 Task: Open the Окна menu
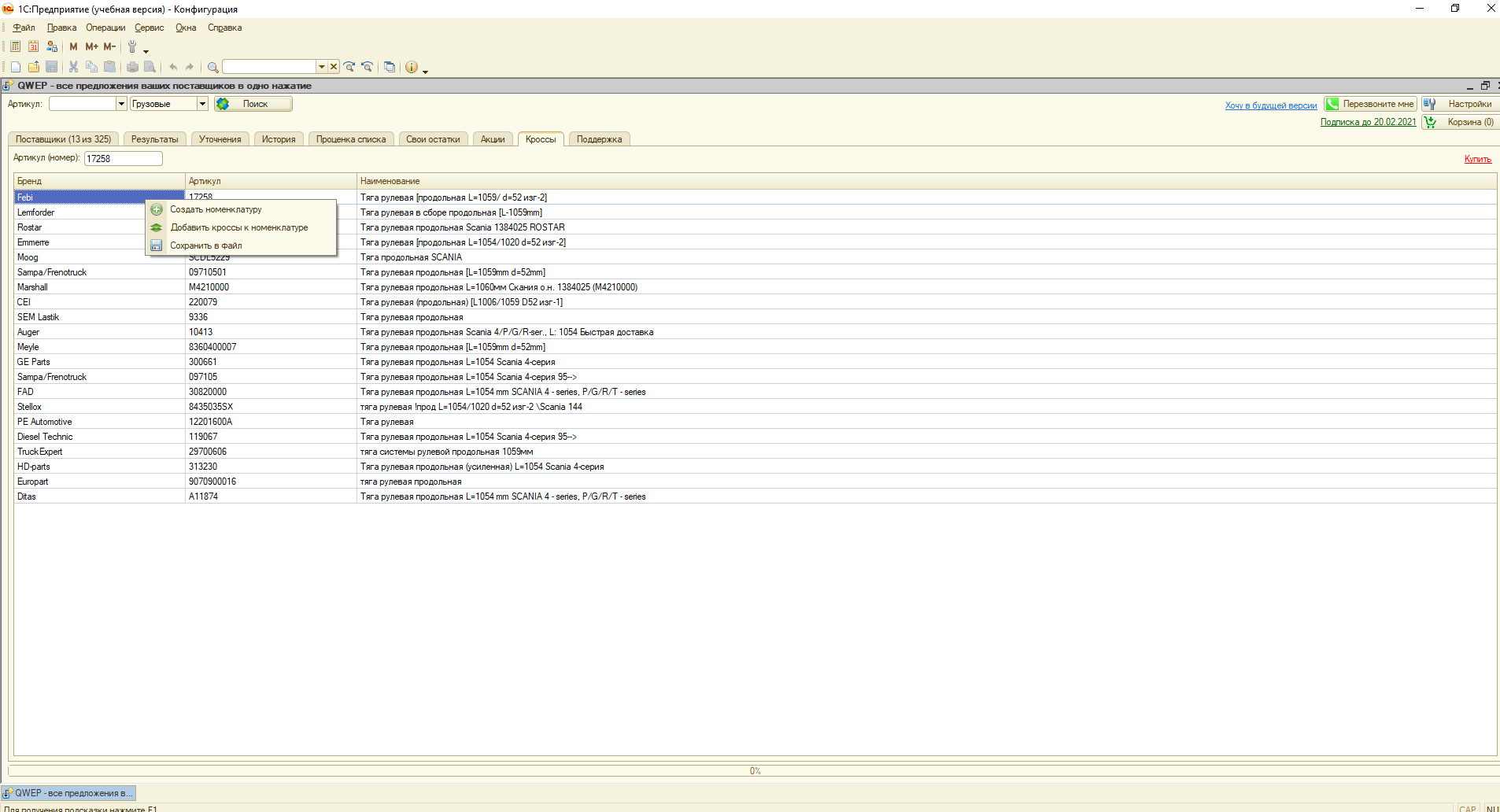[x=186, y=28]
